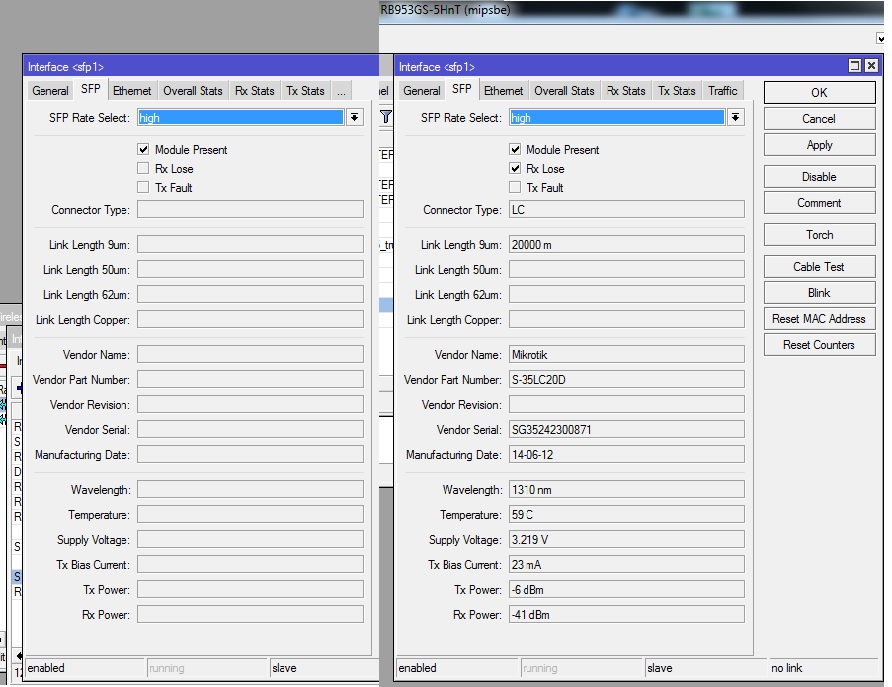The image size is (892, 687).
Task: Click Link Length 9um value 20000 m
Action: point(626,245)
